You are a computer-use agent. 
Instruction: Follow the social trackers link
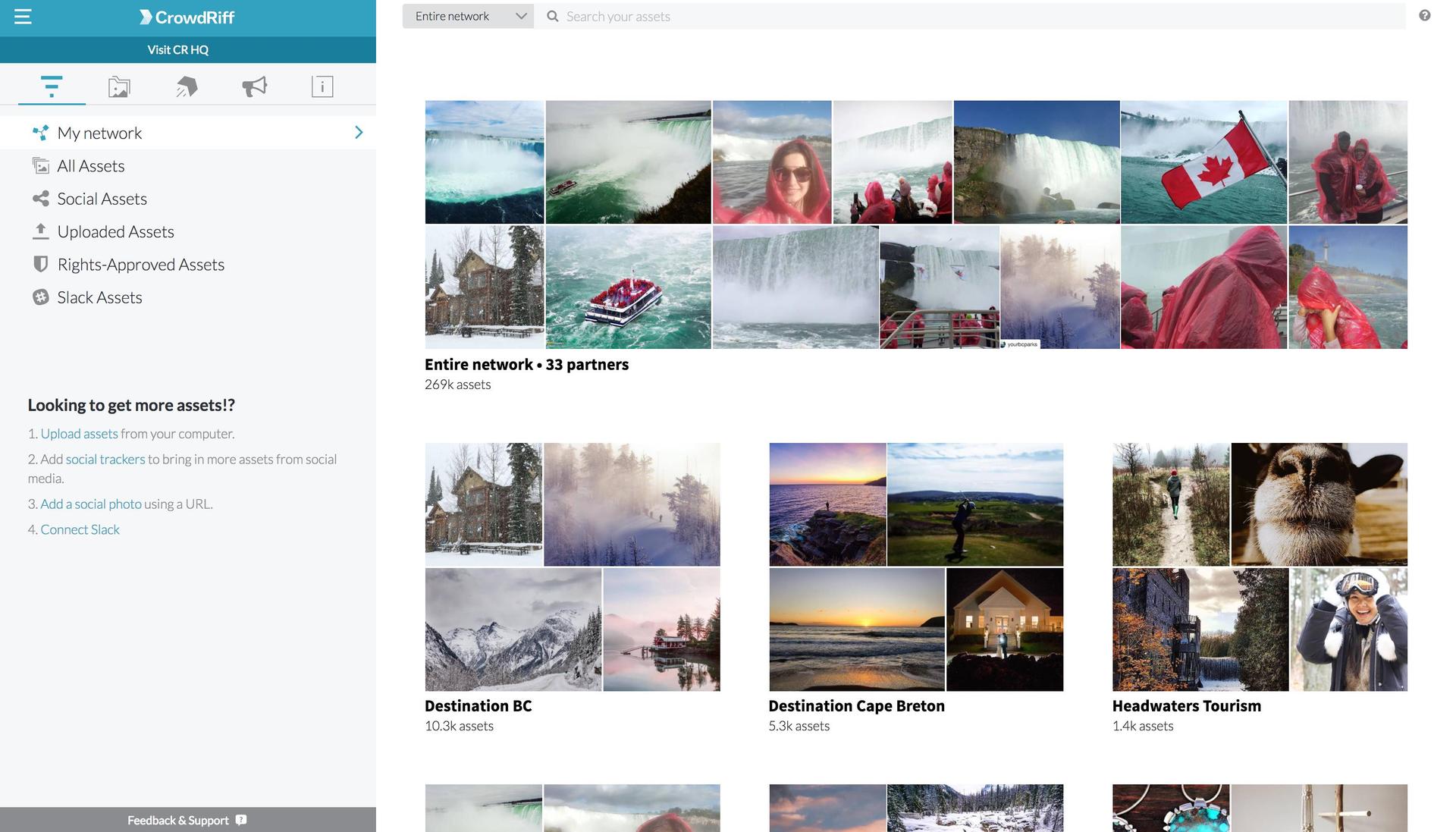coord(105,459)
